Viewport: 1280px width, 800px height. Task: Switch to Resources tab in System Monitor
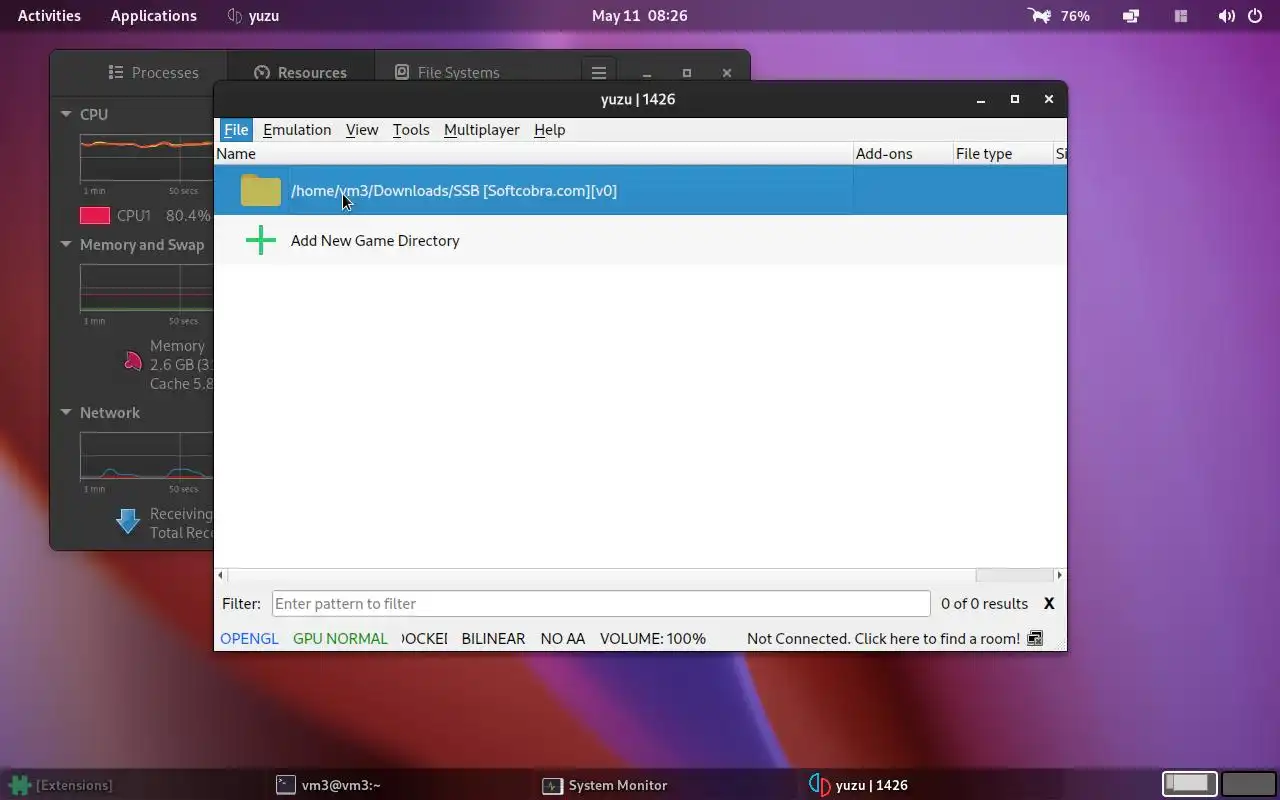pos(300,72)
